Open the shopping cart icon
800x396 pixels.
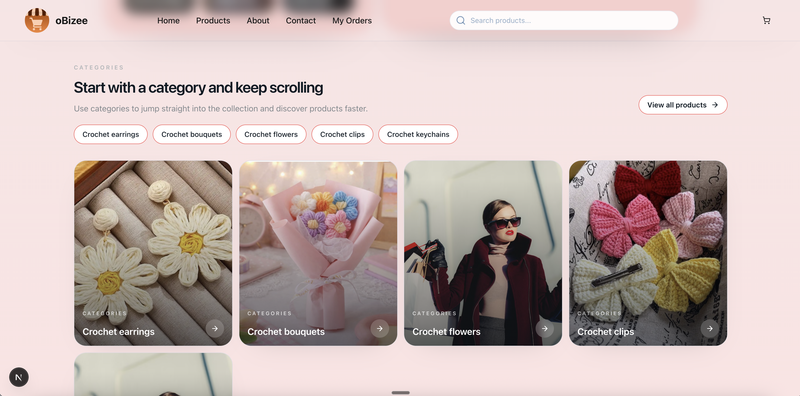coord(766,20)
